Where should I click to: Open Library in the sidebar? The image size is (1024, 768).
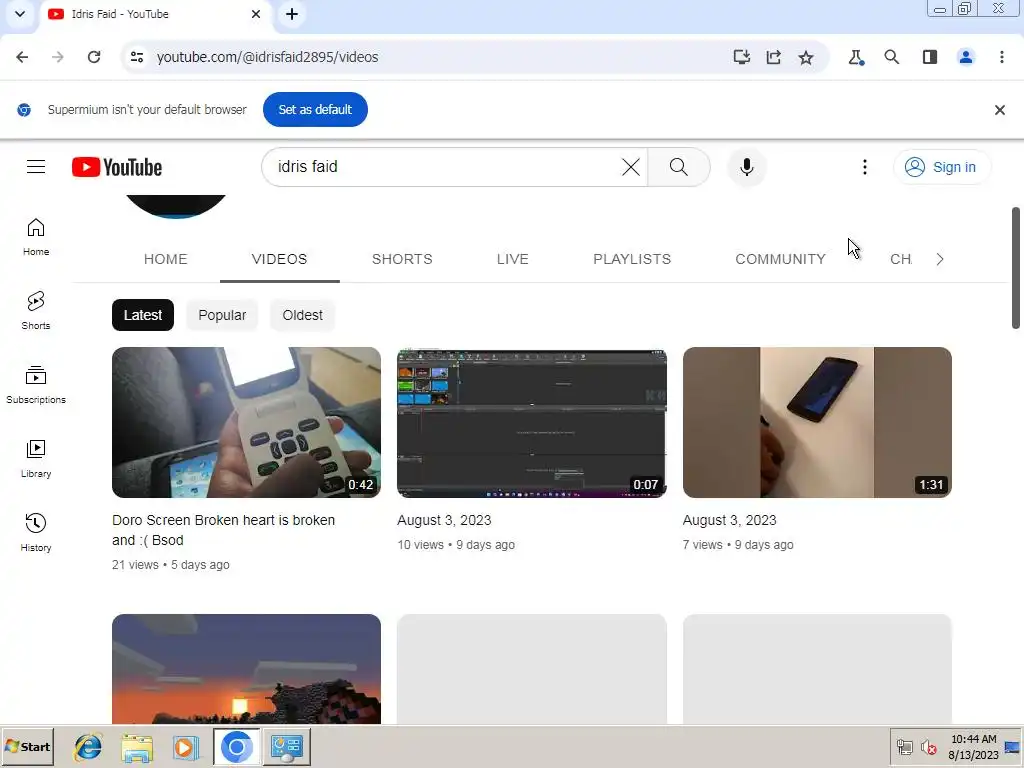36,459
